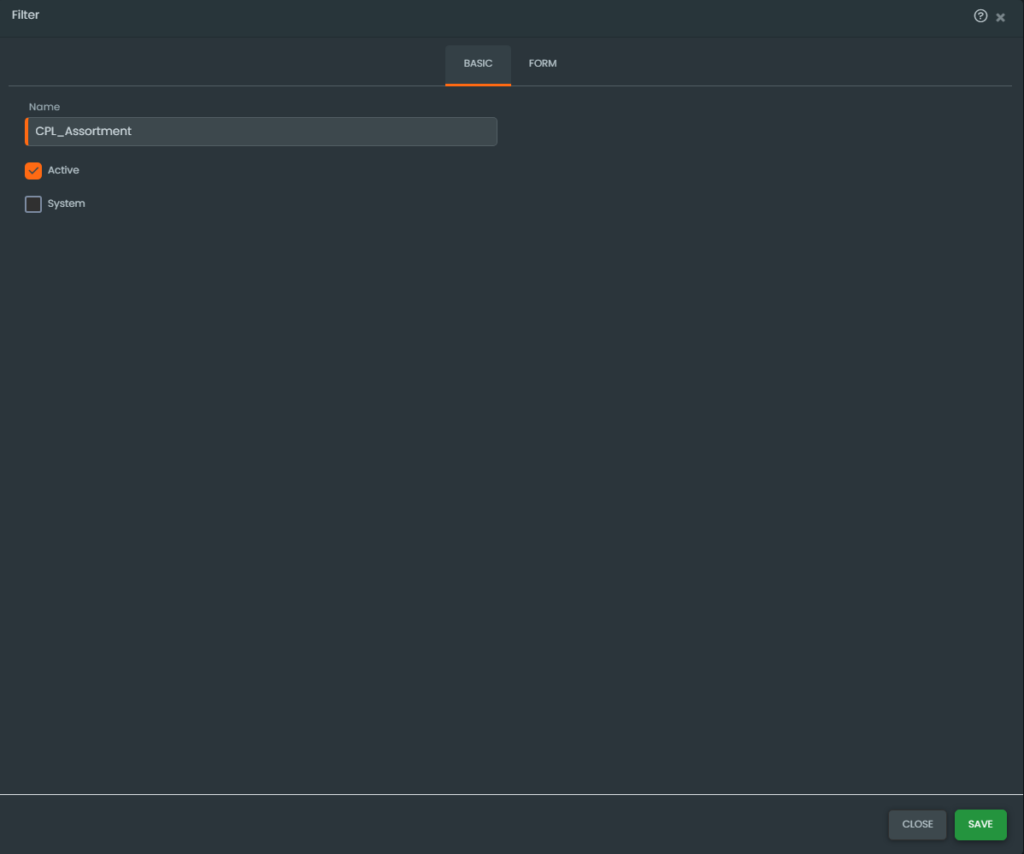This screenshot has width=1024, height=854.
Task: Switch to the FORM tab
Action: (542, 64)
